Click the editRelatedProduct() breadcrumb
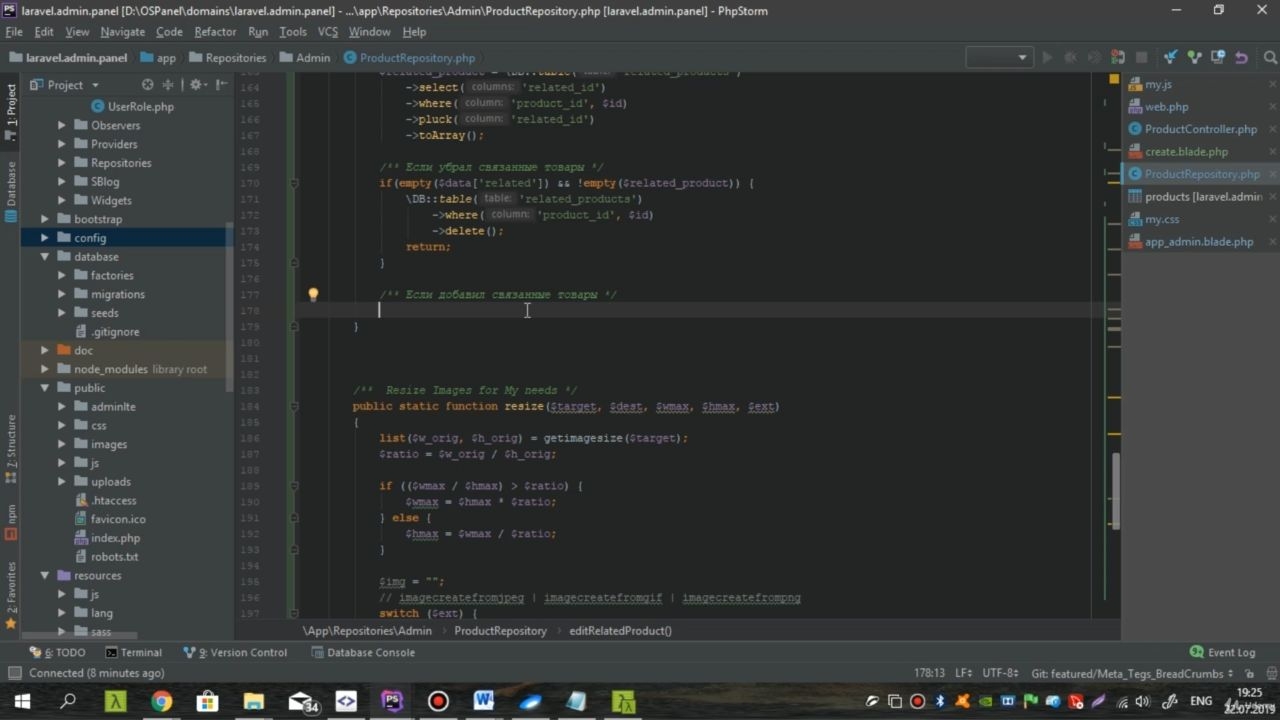The width and height of the screenshot is (1280, 720). pos(620,631)
